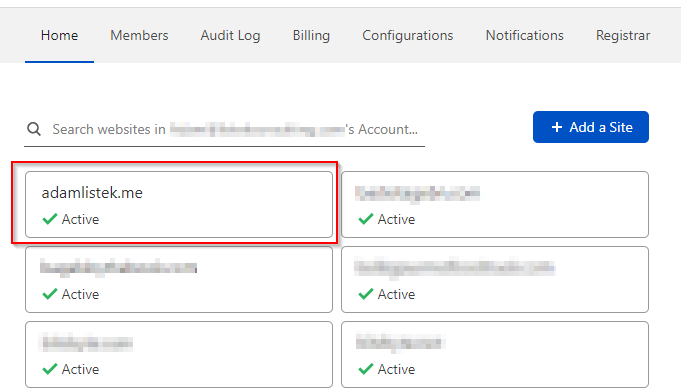Click the plus icon on Add a Site
681x391 pixels.
tap(557, 127)
